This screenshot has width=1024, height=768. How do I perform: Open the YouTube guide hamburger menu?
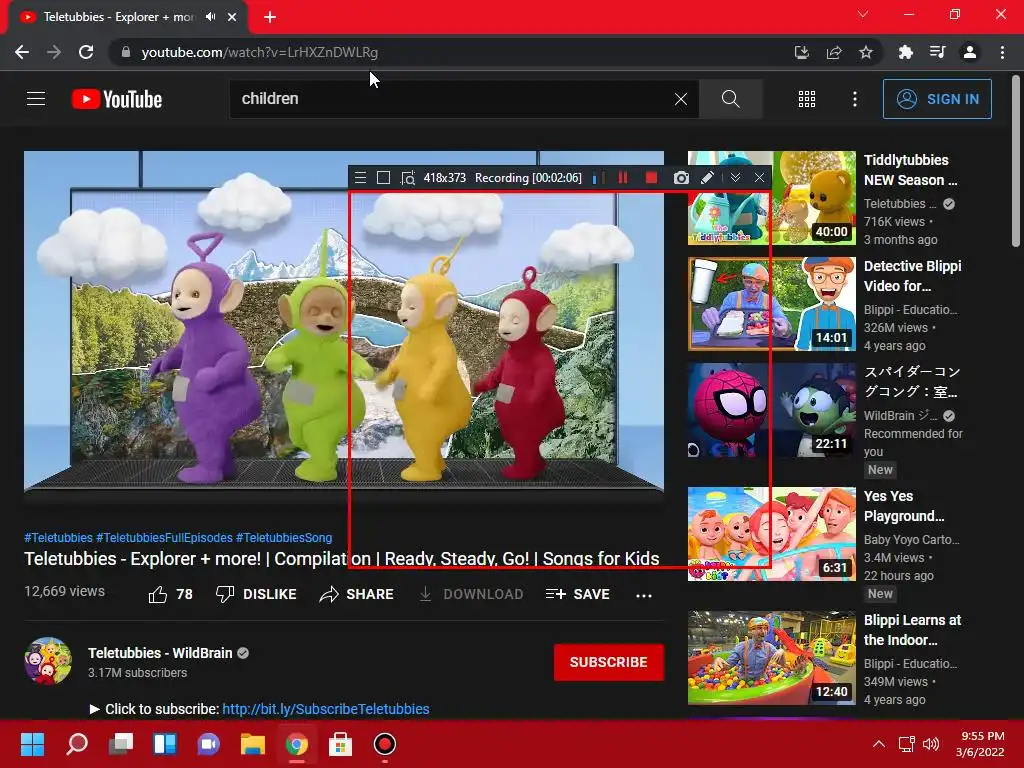(36, 99)
